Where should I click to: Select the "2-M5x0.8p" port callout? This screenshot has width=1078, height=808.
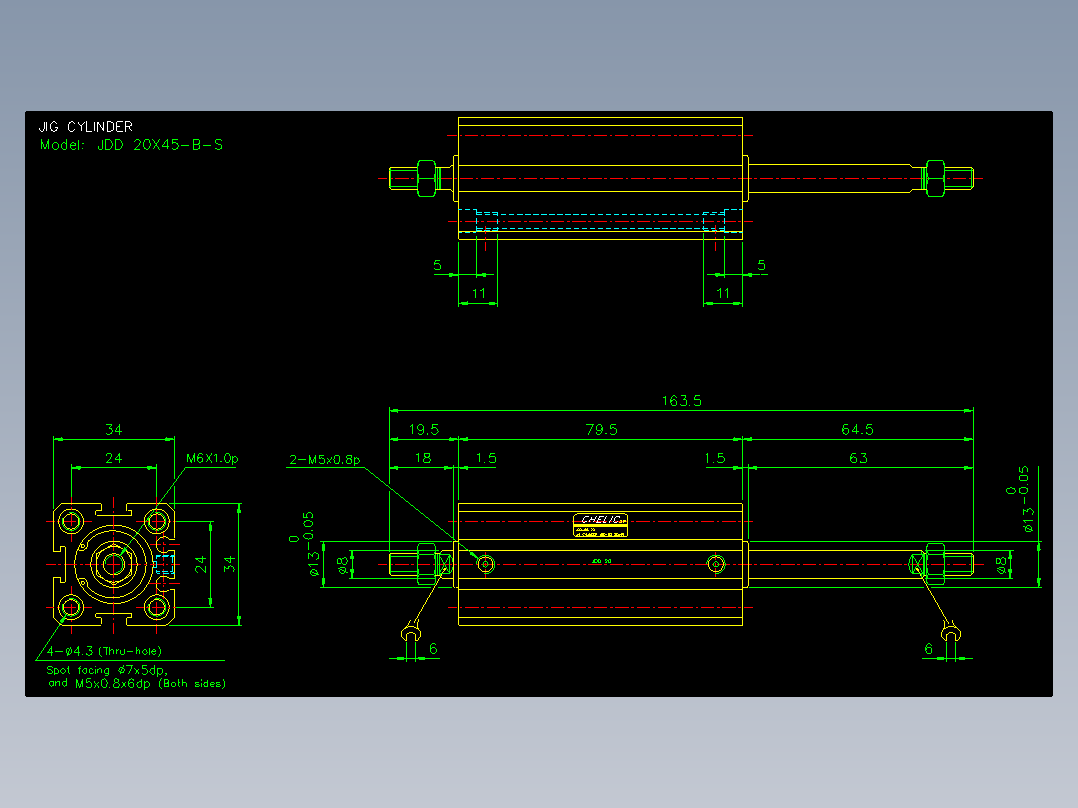click(x=324, y=459)
